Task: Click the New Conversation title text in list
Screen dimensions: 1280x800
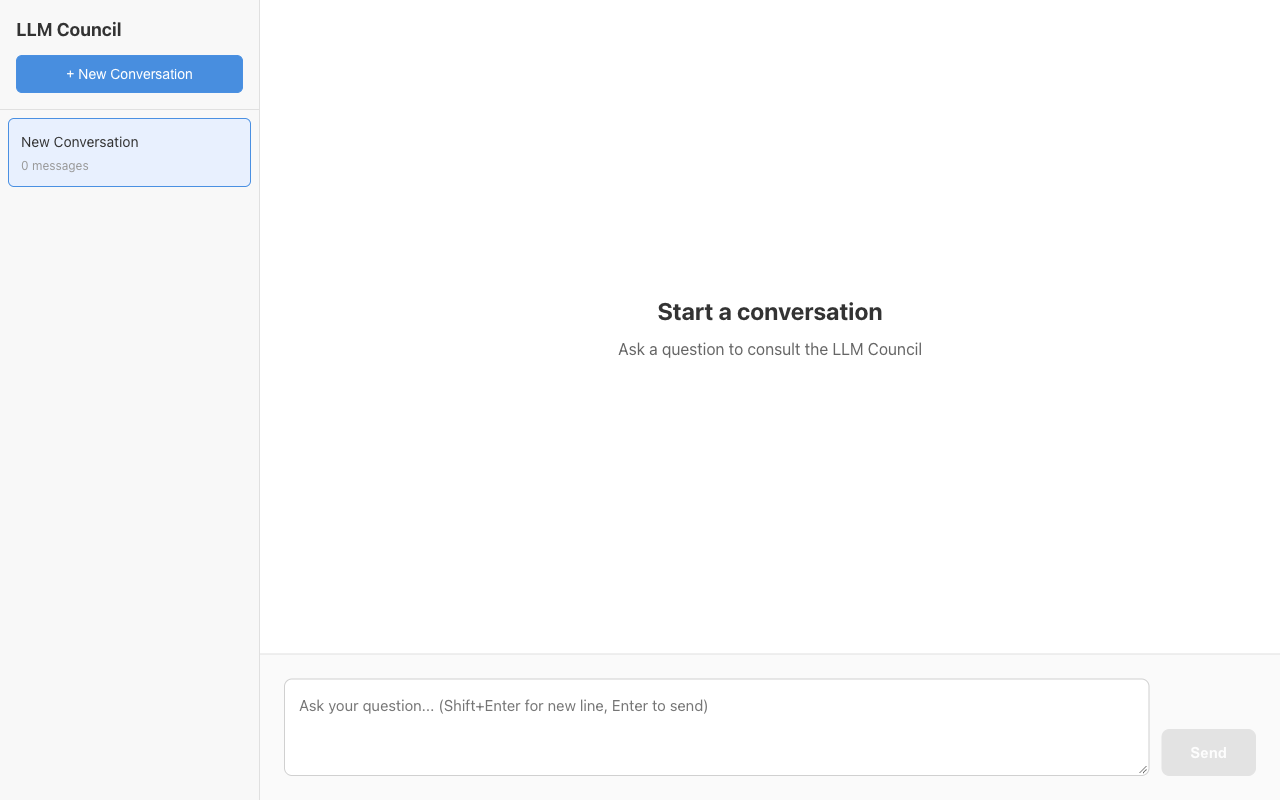Action: [x=80, y=142]
